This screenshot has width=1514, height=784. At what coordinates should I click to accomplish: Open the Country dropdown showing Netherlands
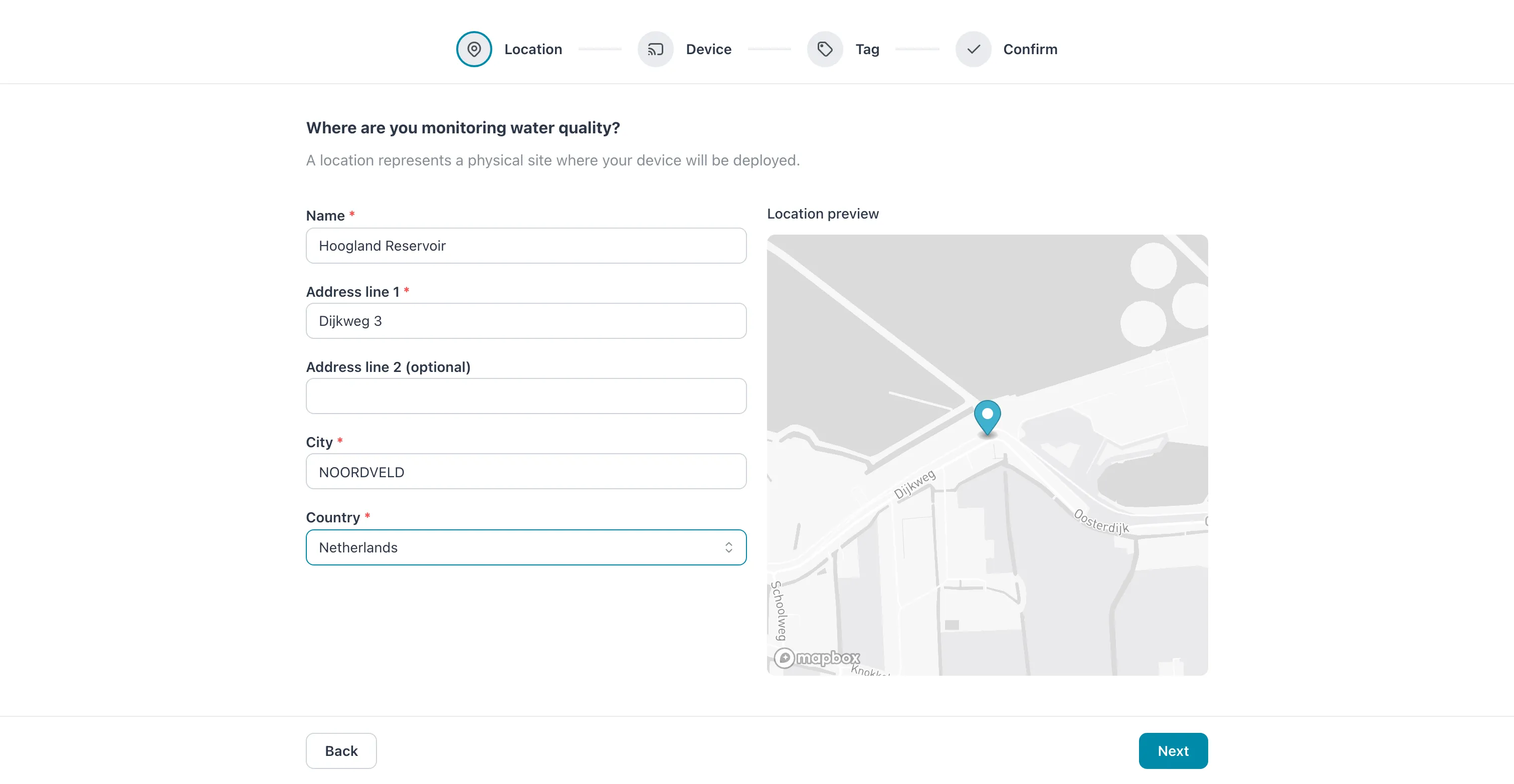(526, 547)
